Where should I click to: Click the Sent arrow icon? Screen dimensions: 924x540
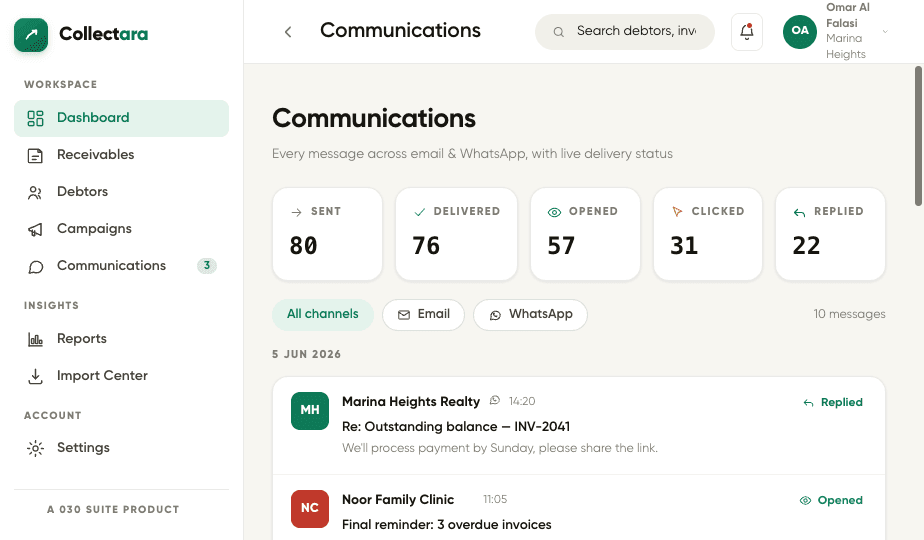[296, 212]
